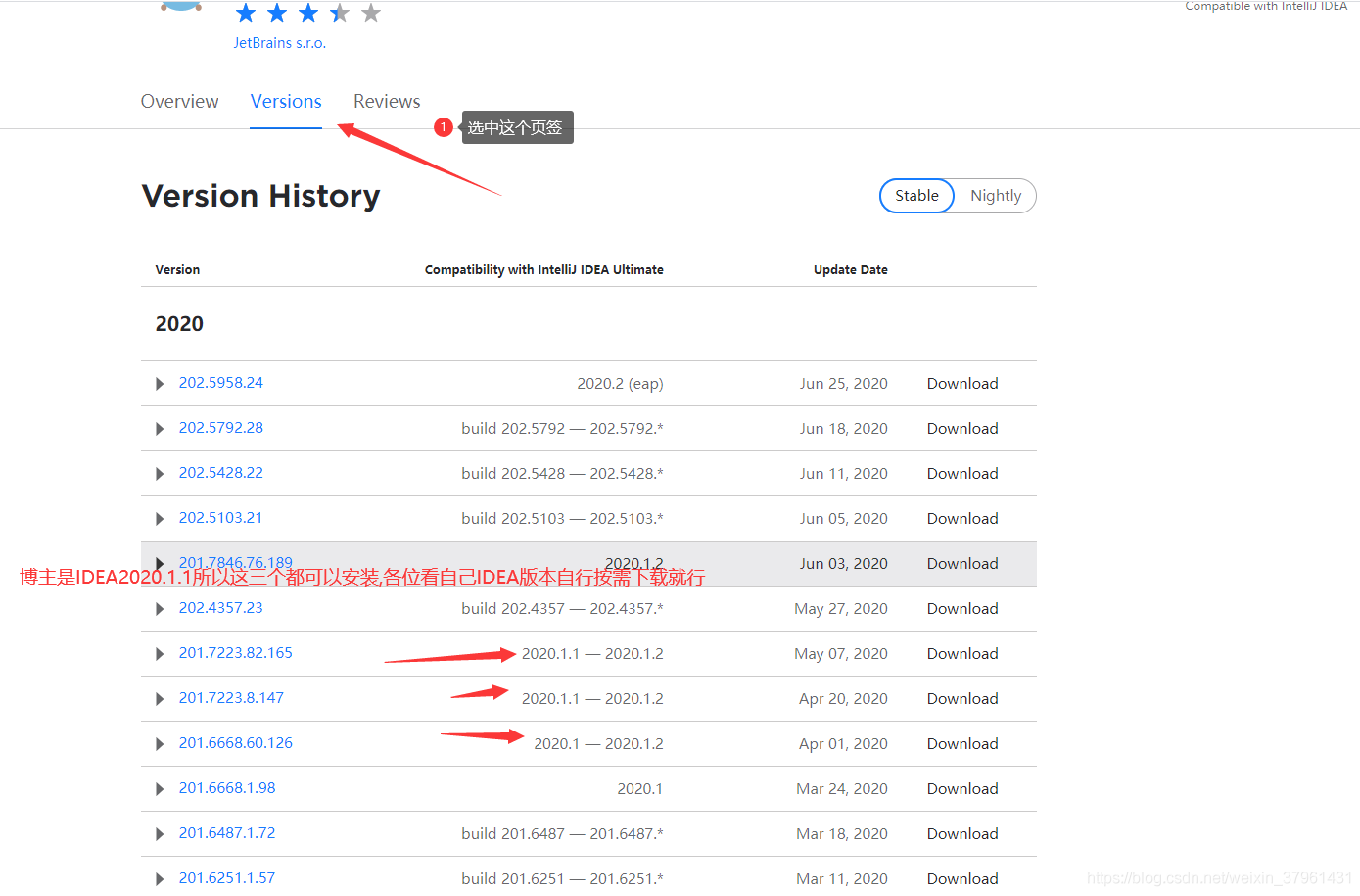Click the last gray rating star
Screen dimensions: 1360x896
(371, 13)
